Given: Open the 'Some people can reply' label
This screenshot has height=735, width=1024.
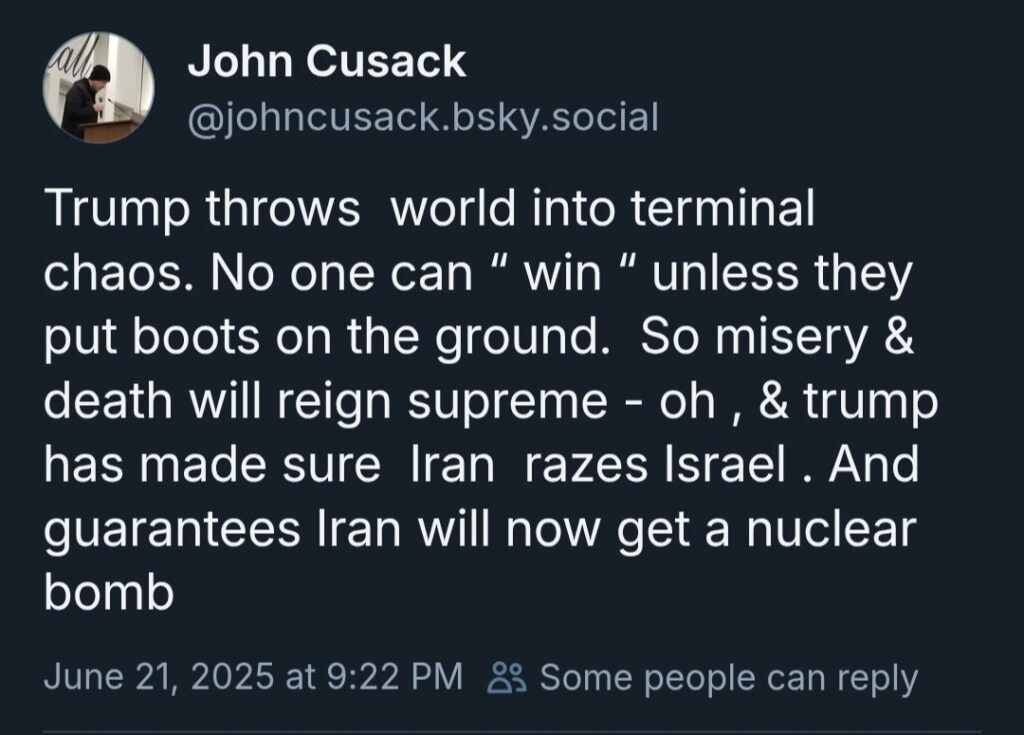Looking at the screenshot, I should (x=729, y=678).
